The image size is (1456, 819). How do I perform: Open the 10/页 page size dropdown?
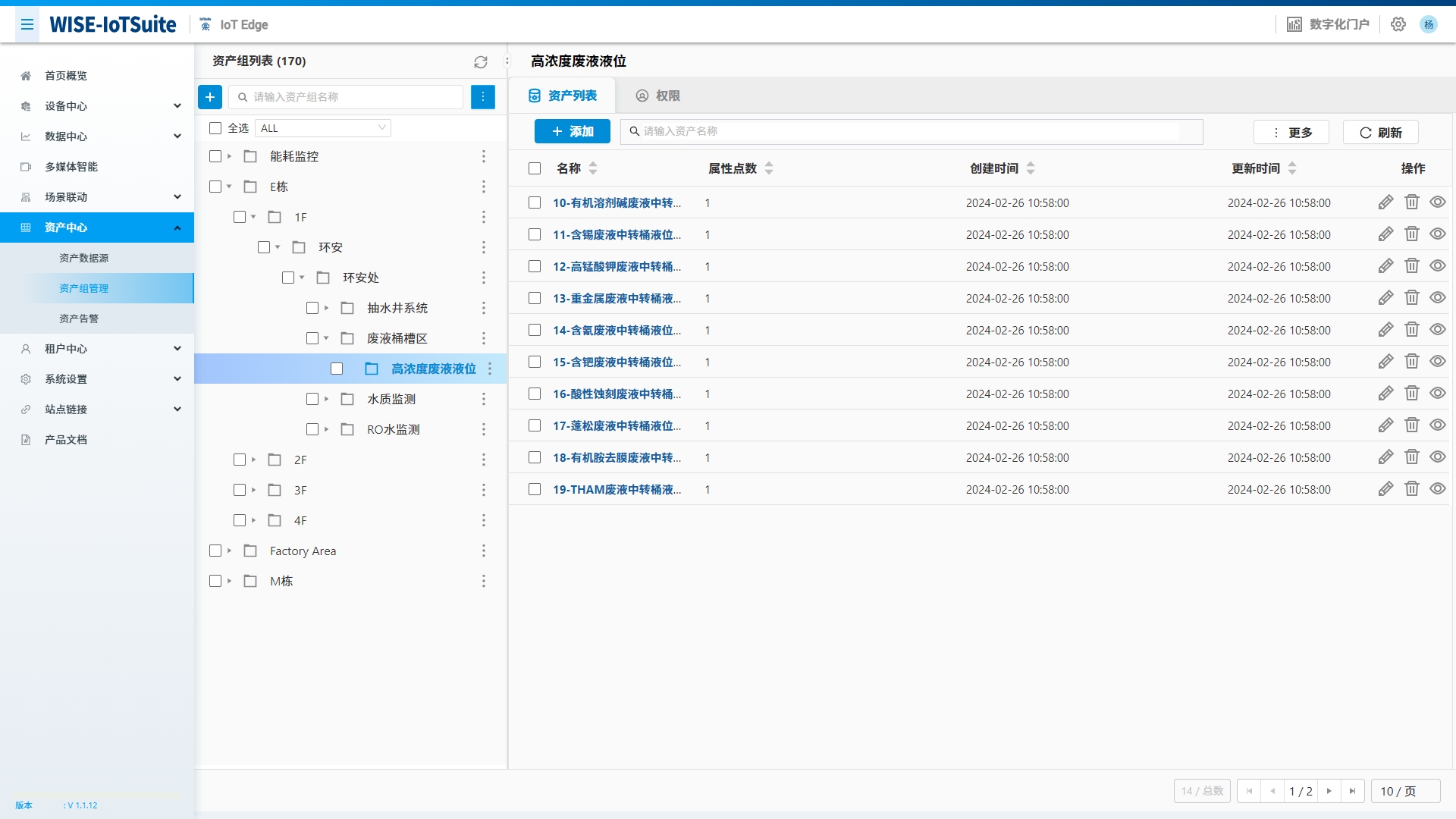(1404, 791)
